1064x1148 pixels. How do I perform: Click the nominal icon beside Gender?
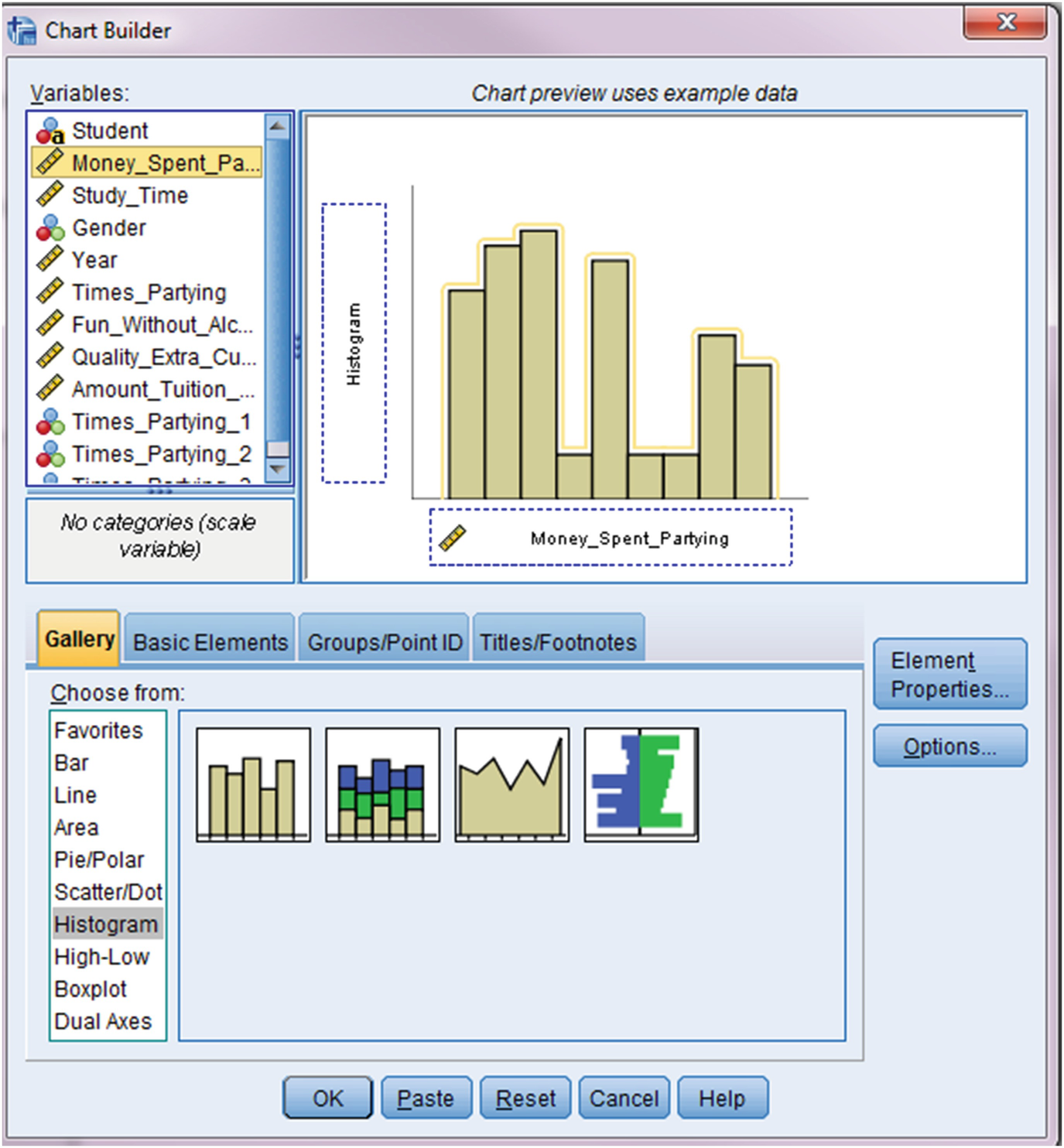50,227
